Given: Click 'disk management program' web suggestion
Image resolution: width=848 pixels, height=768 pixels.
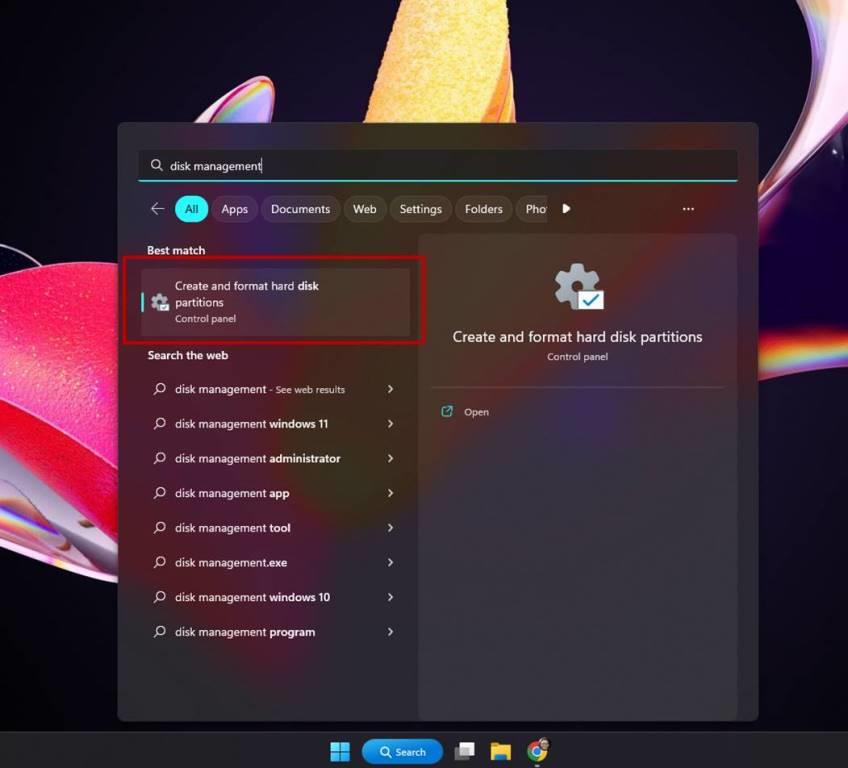Looking at the screenshot, I should pyautogui.click(x=245, y=632).
